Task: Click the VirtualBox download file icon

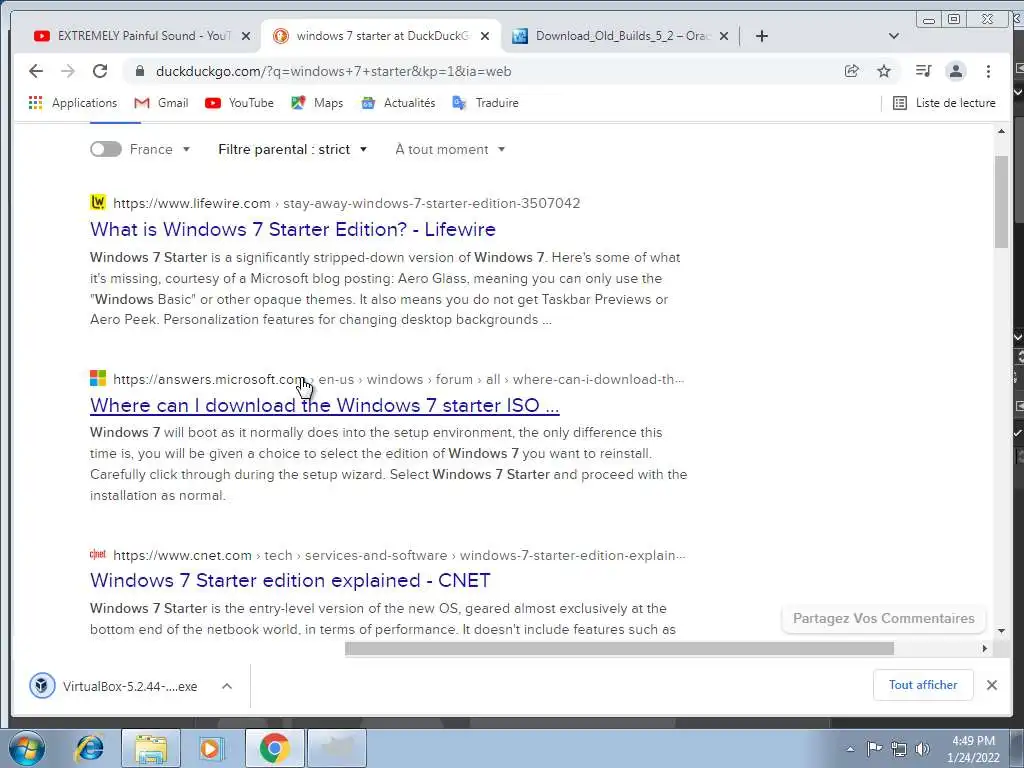Action: click(x=42, y=686)
